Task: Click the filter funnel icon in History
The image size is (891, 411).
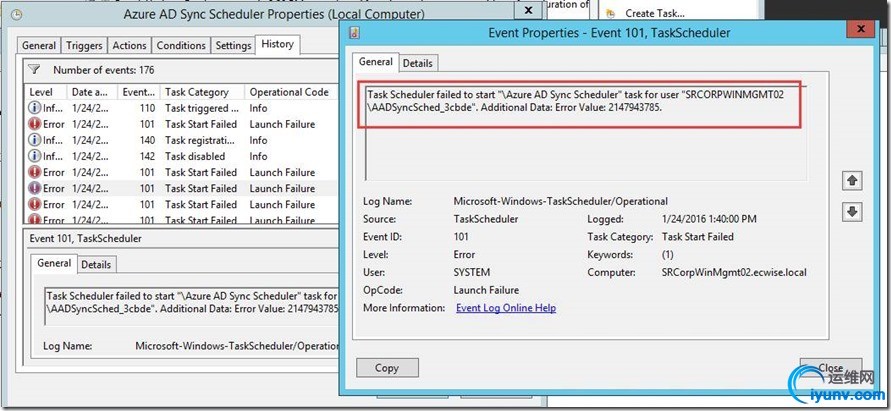Action: tap(34, 69)
